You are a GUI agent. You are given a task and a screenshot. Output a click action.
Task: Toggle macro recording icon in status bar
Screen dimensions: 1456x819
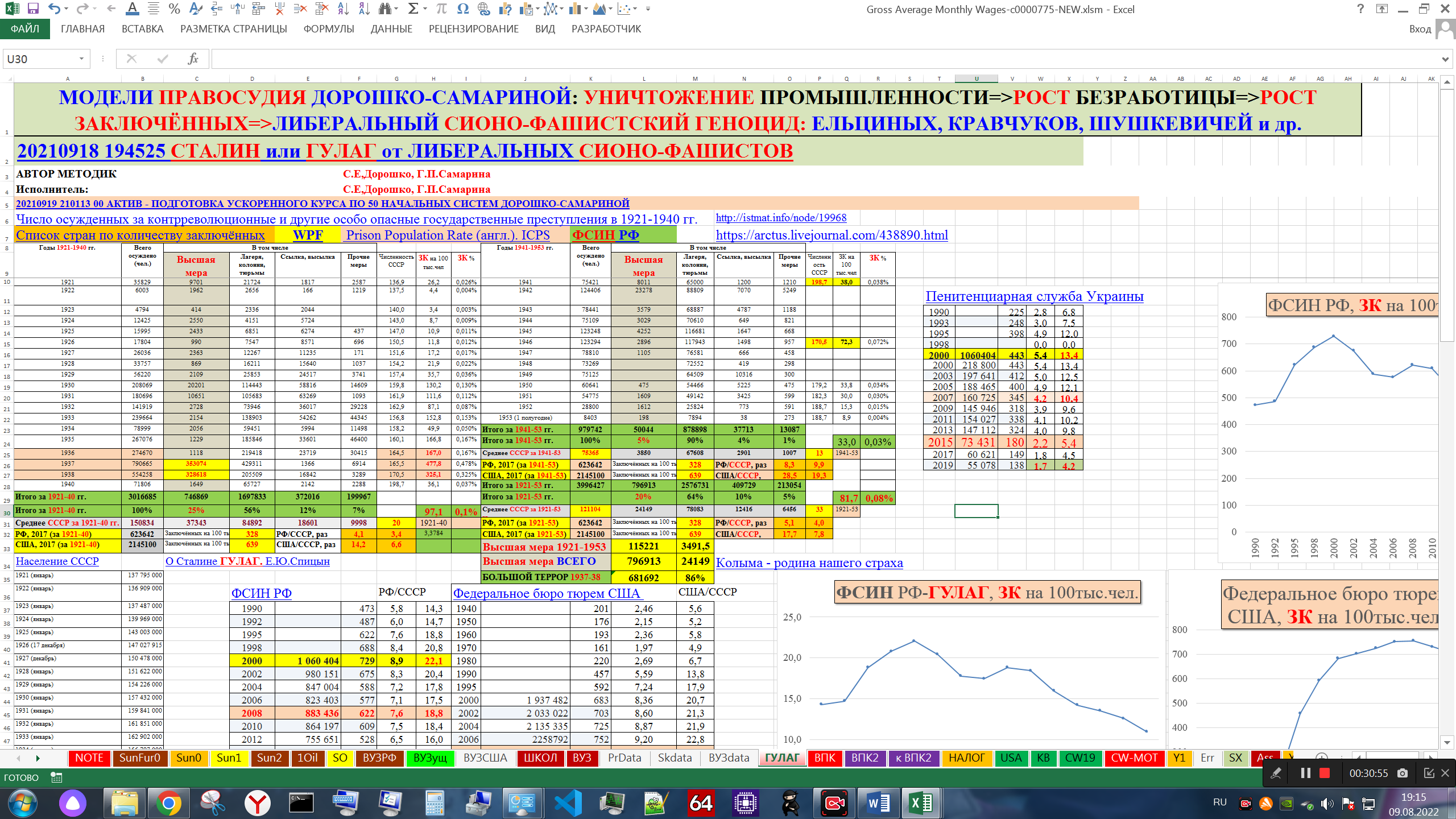click(56, 777)
